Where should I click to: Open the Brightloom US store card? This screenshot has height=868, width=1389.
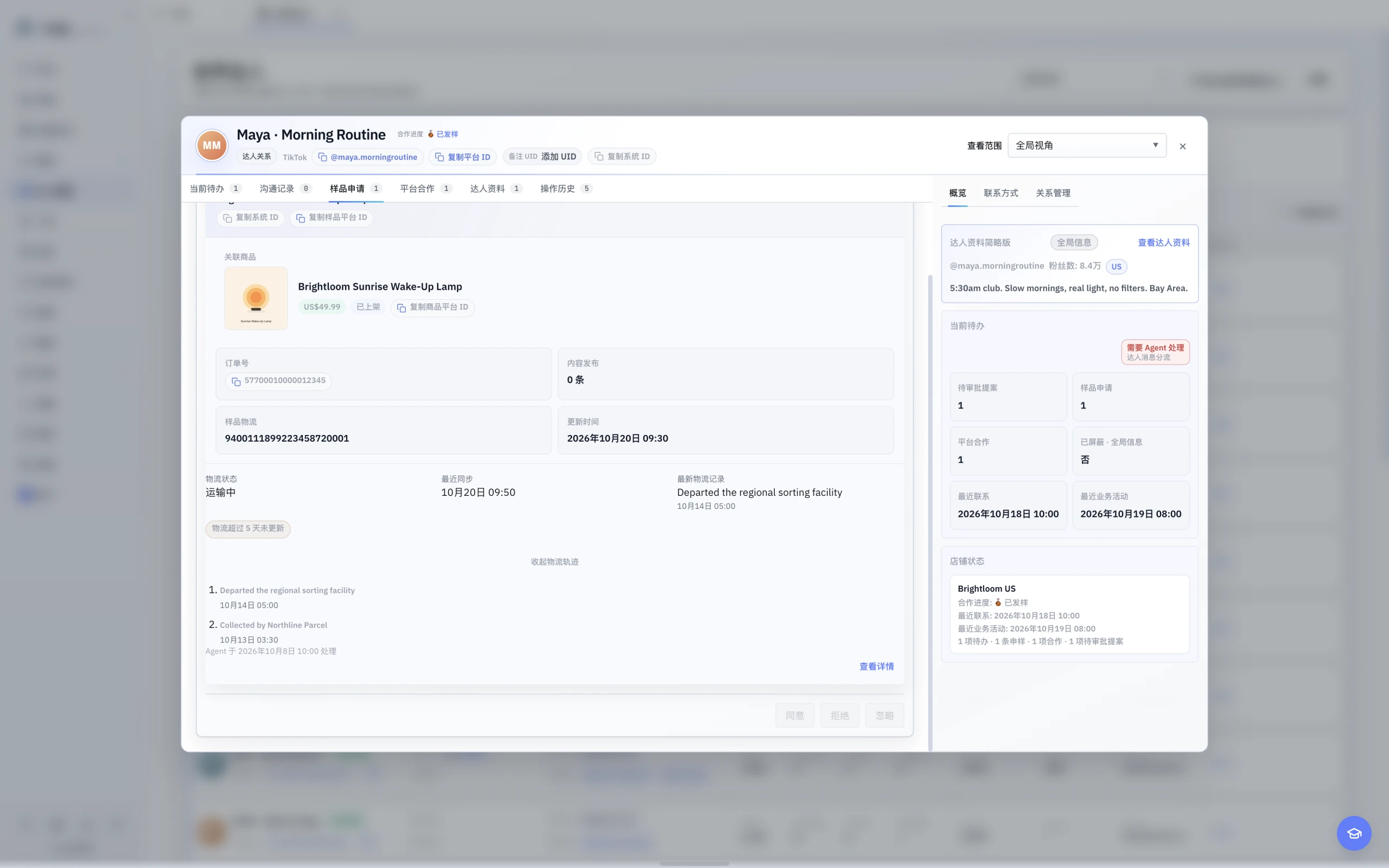pos(1069,614)
